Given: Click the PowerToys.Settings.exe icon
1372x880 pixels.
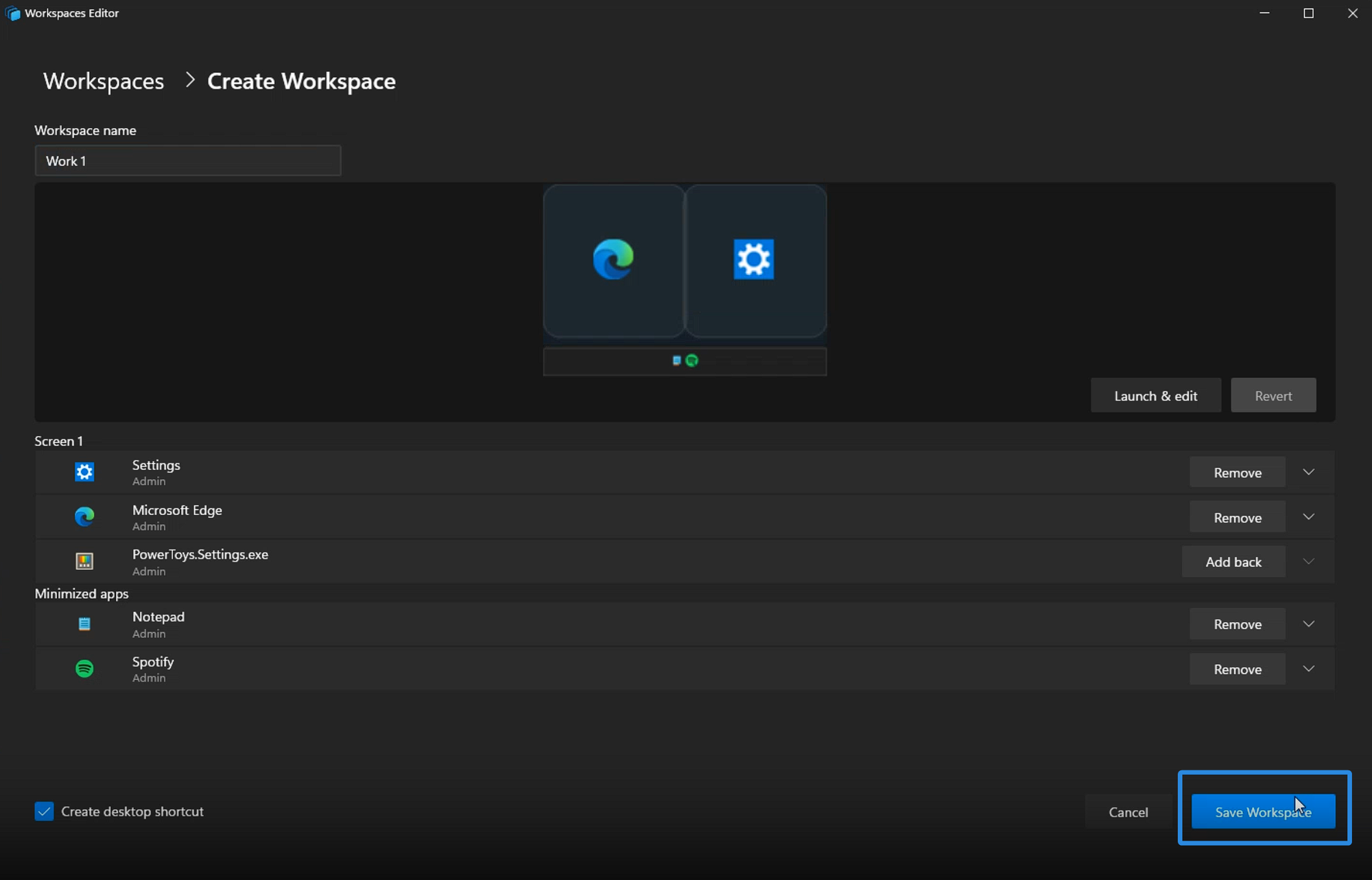Looking at the screenshot, I should (x=84, y=561).
